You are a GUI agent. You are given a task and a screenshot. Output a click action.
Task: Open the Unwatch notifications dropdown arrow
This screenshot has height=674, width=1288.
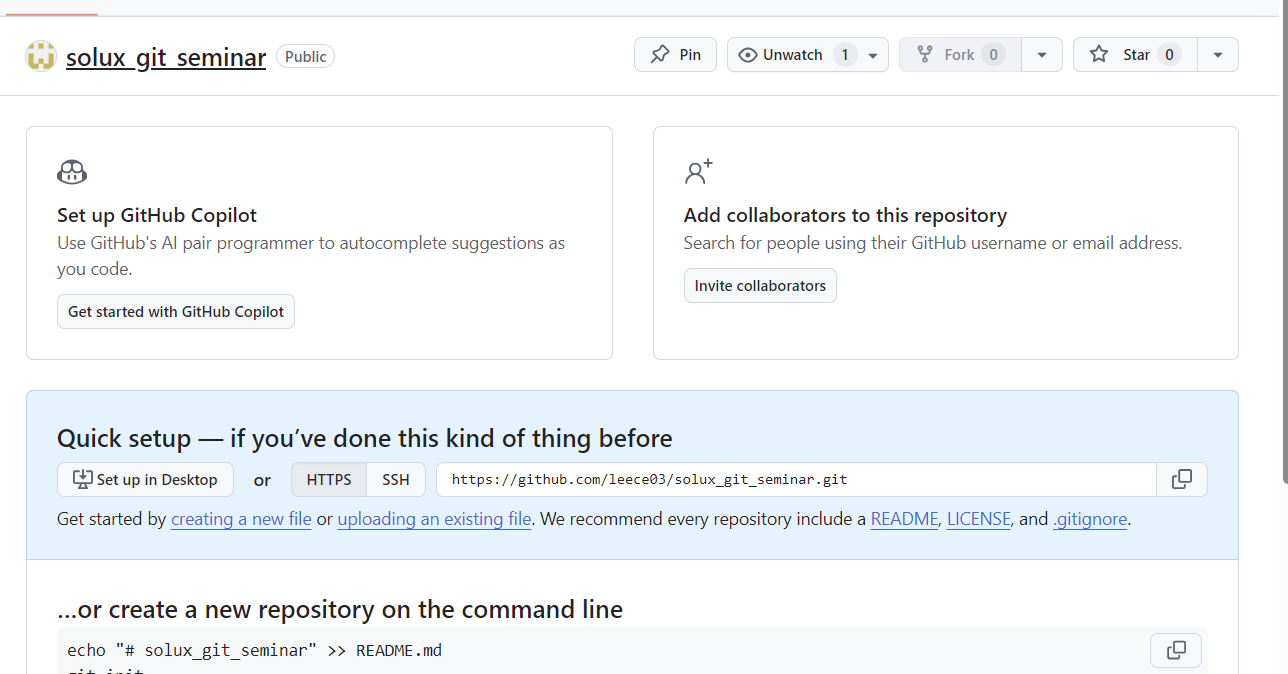coord(873,55)
